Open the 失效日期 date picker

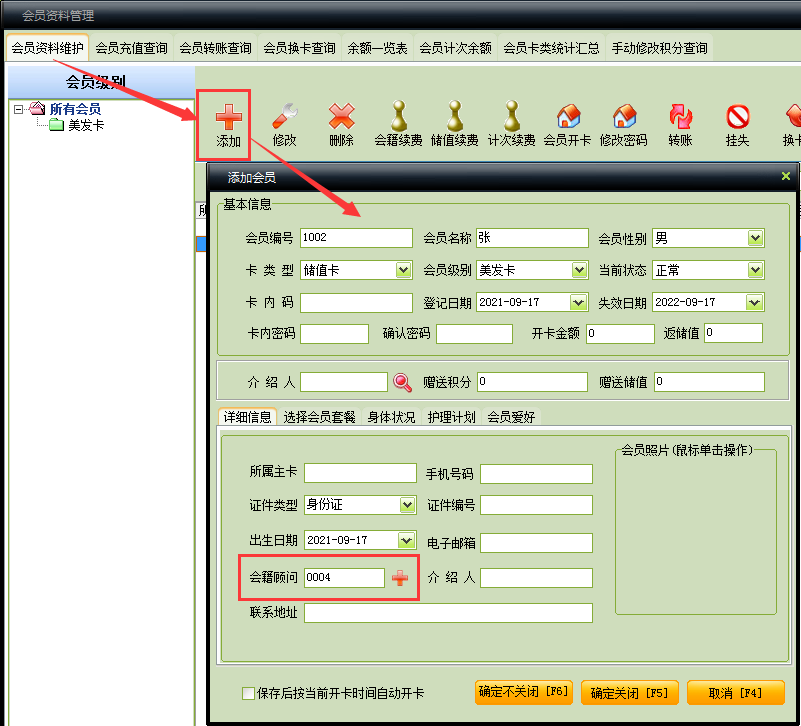[x=754, y=302]
